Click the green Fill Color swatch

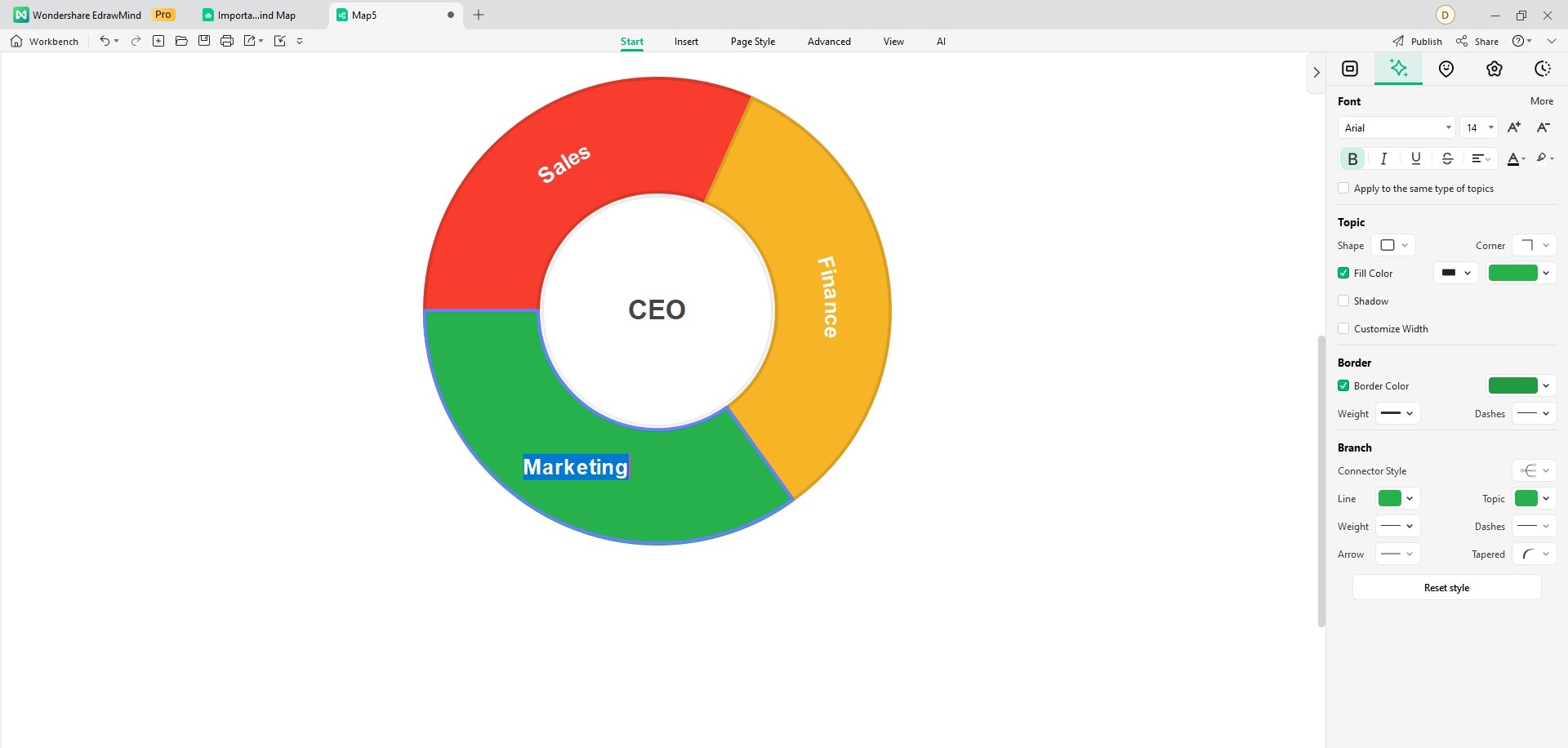coord(1512,273)
